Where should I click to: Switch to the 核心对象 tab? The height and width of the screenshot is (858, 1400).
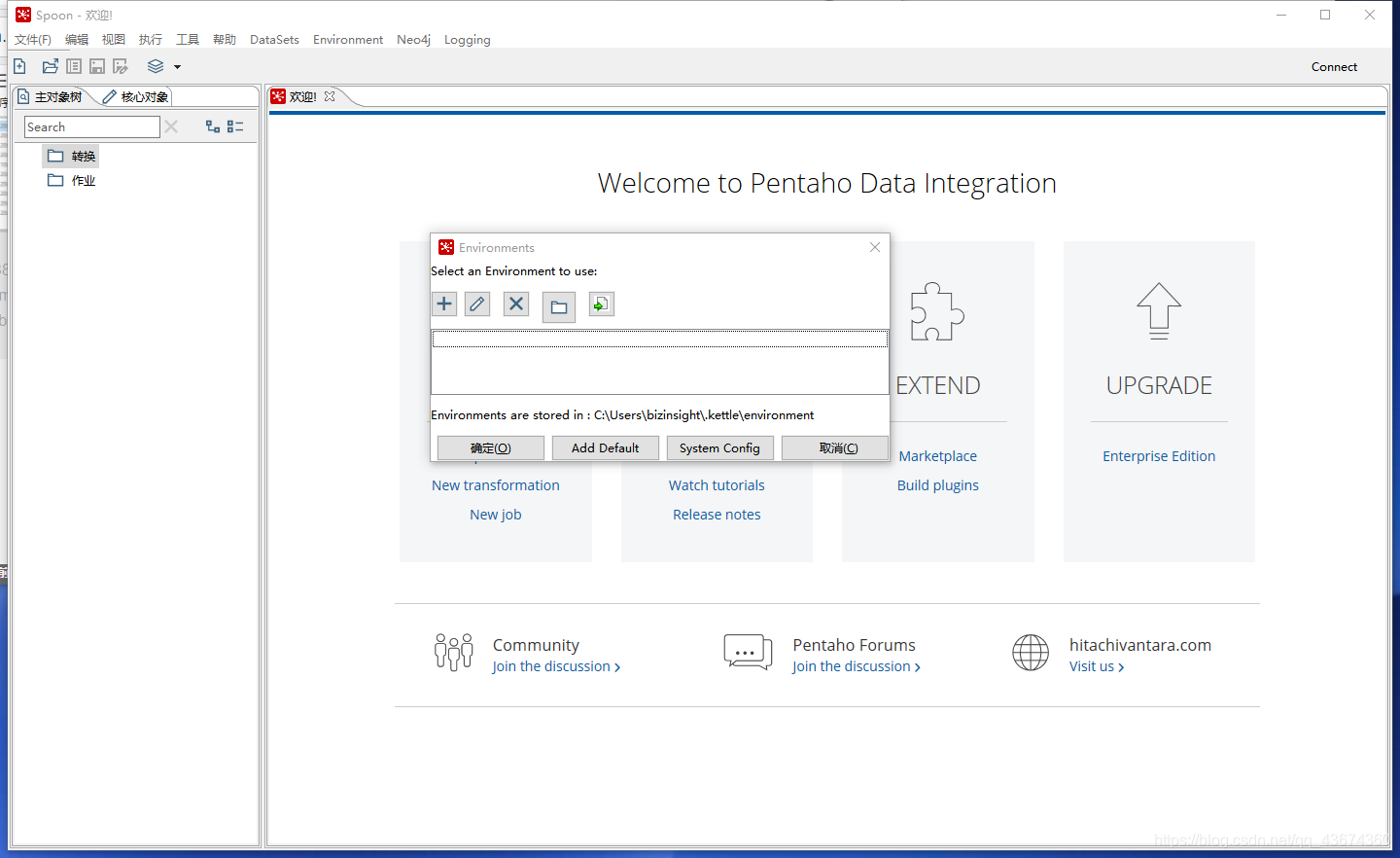(x=135, y=96)
